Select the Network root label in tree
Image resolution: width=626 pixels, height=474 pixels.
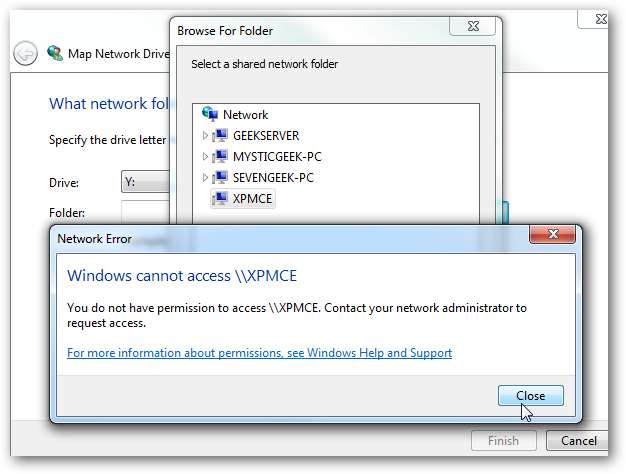pos(245,114)
